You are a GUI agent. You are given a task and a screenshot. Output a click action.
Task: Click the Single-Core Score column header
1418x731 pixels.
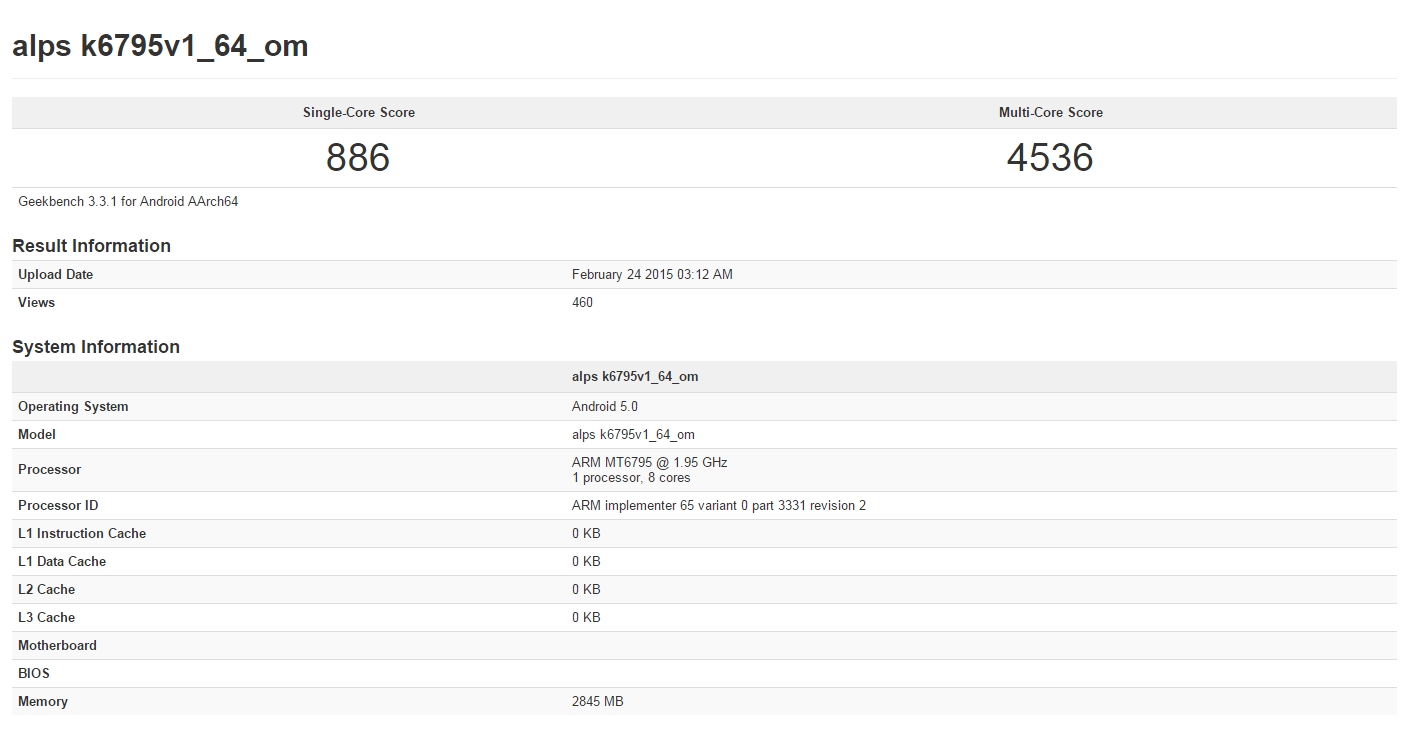(358, 112)
